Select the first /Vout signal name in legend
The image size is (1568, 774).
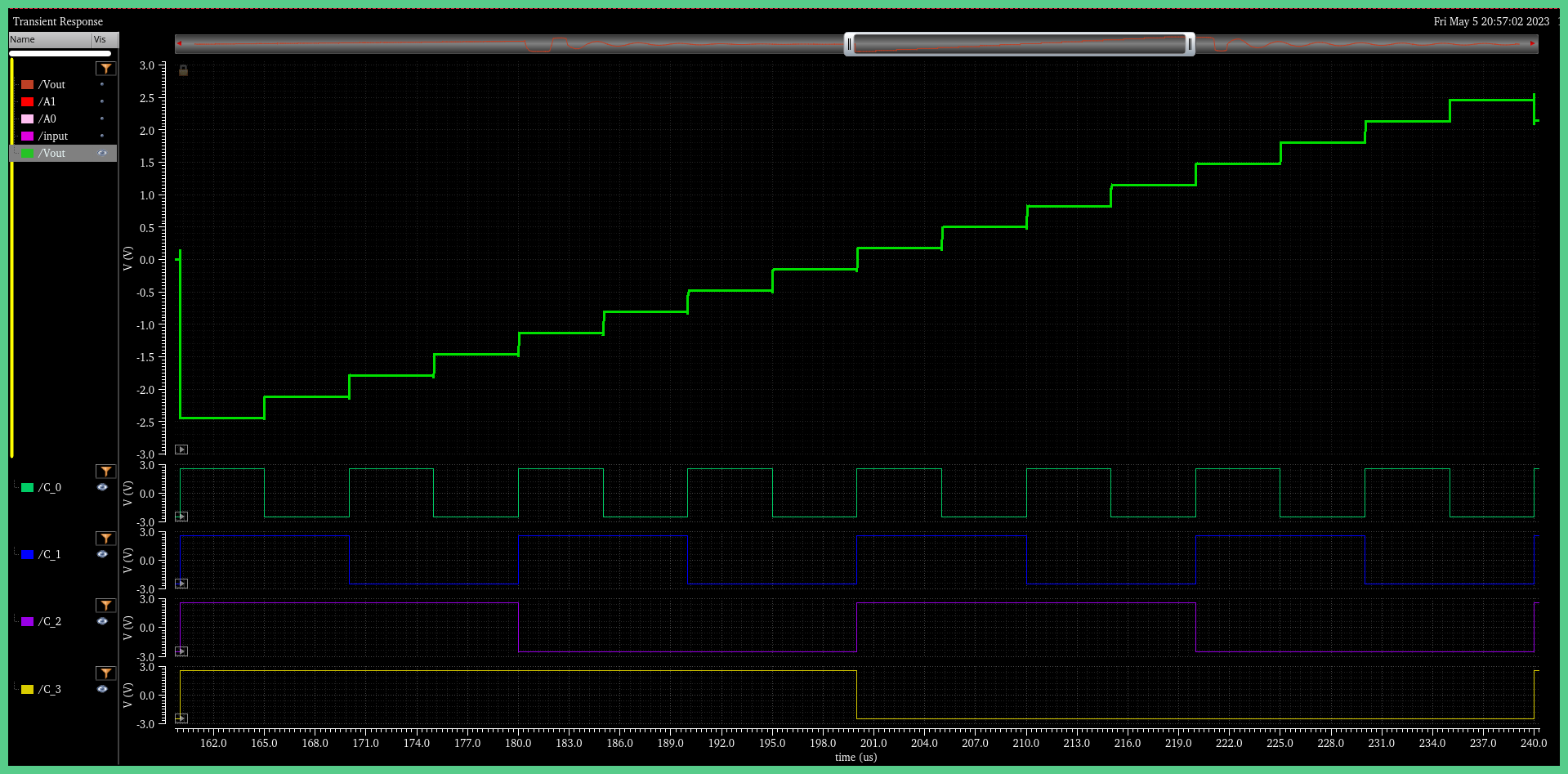click(51, 84)
